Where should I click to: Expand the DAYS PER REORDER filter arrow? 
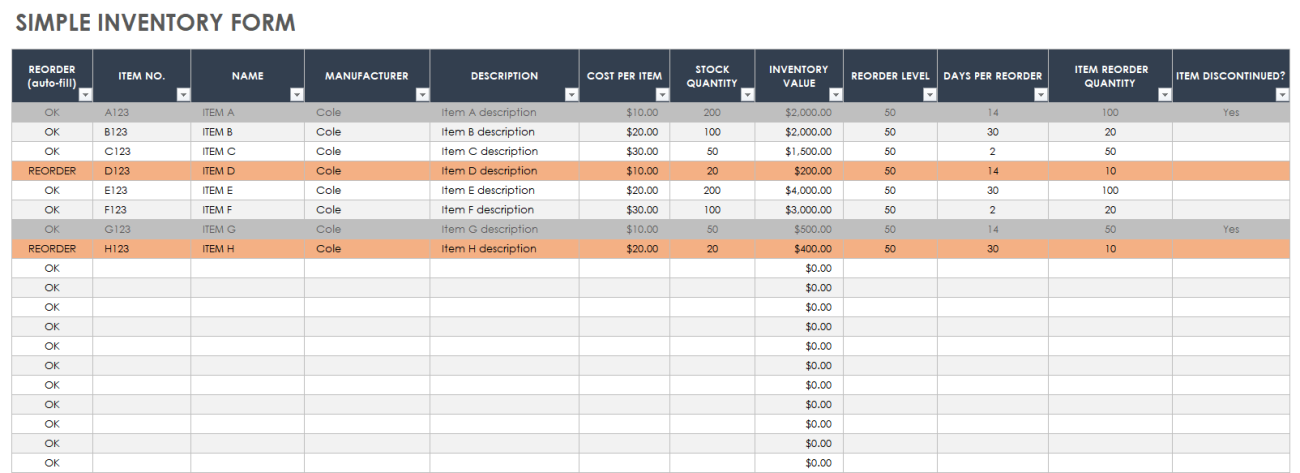[1040, 95]
